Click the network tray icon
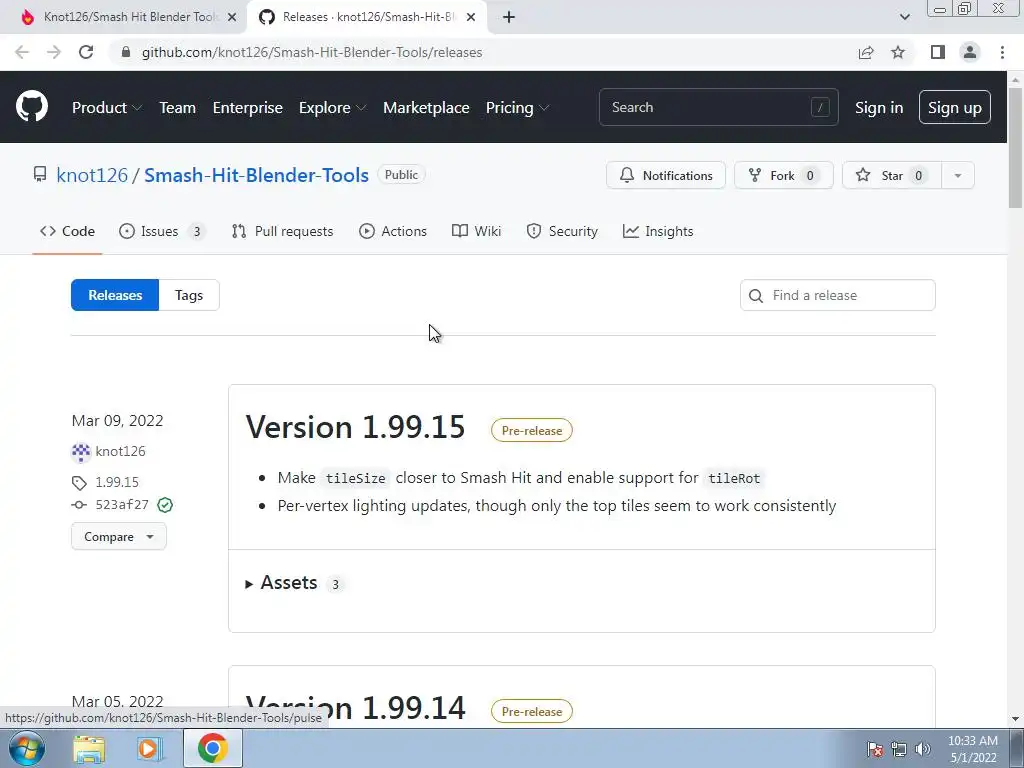 point(899,749)
